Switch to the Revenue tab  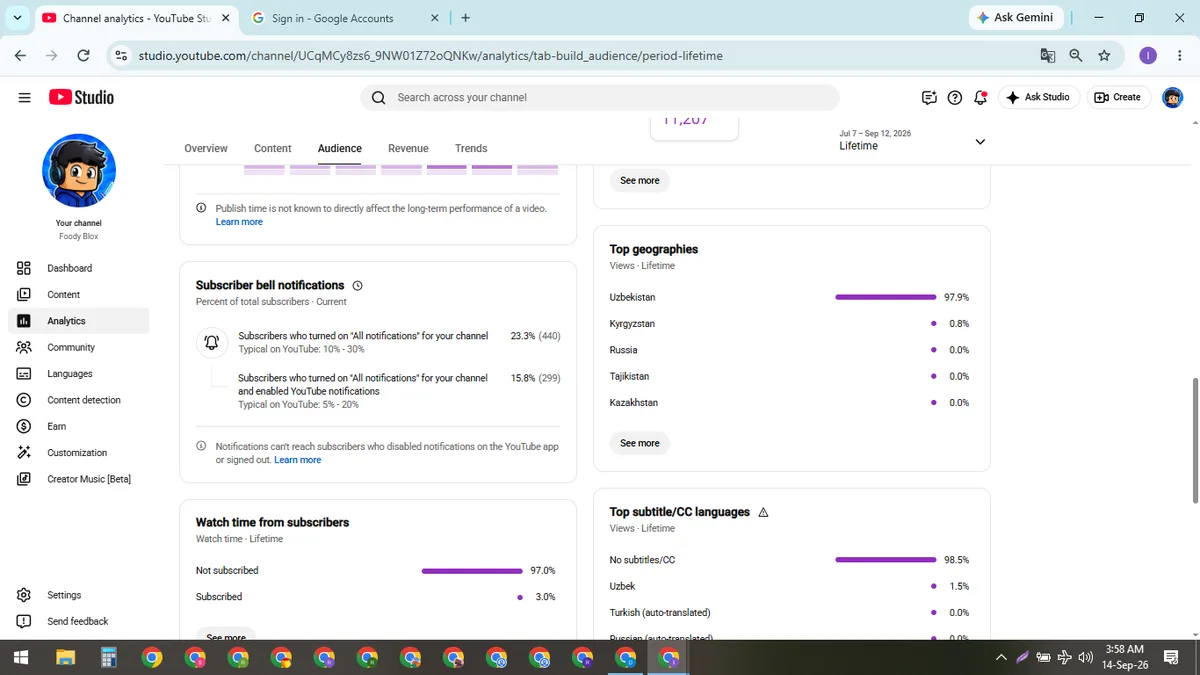[408, 148]
